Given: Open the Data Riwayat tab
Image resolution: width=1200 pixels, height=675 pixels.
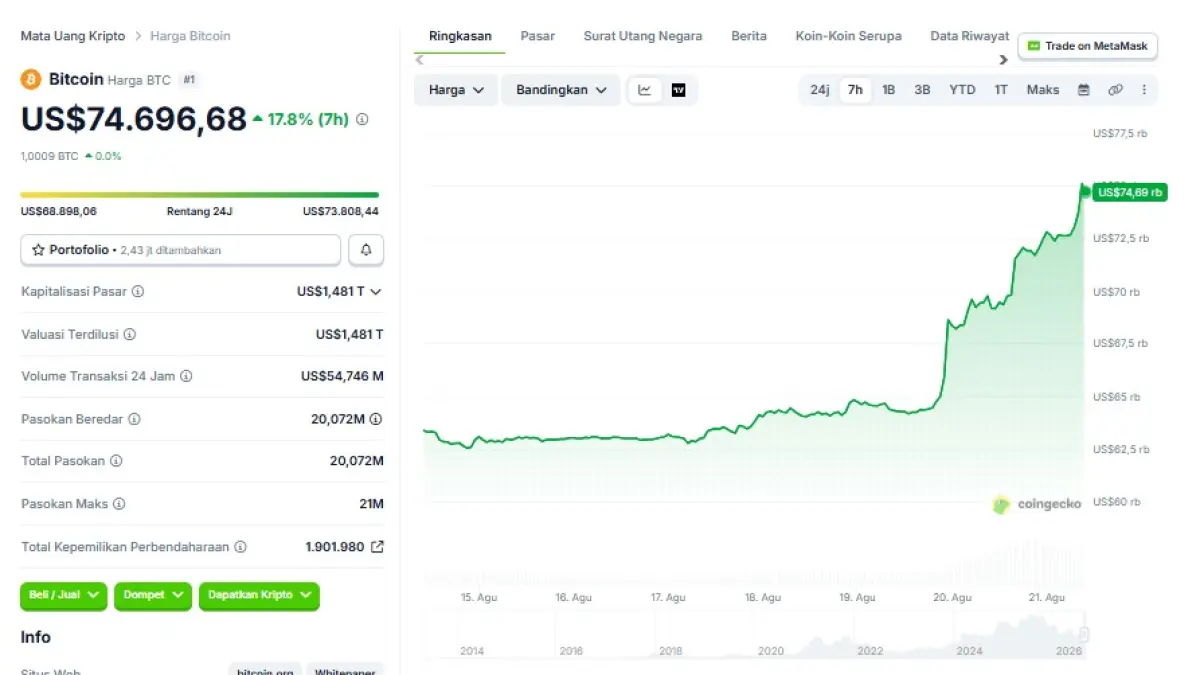Looking at the screenshot, I should pyautogui.click(x=970, y=36).
